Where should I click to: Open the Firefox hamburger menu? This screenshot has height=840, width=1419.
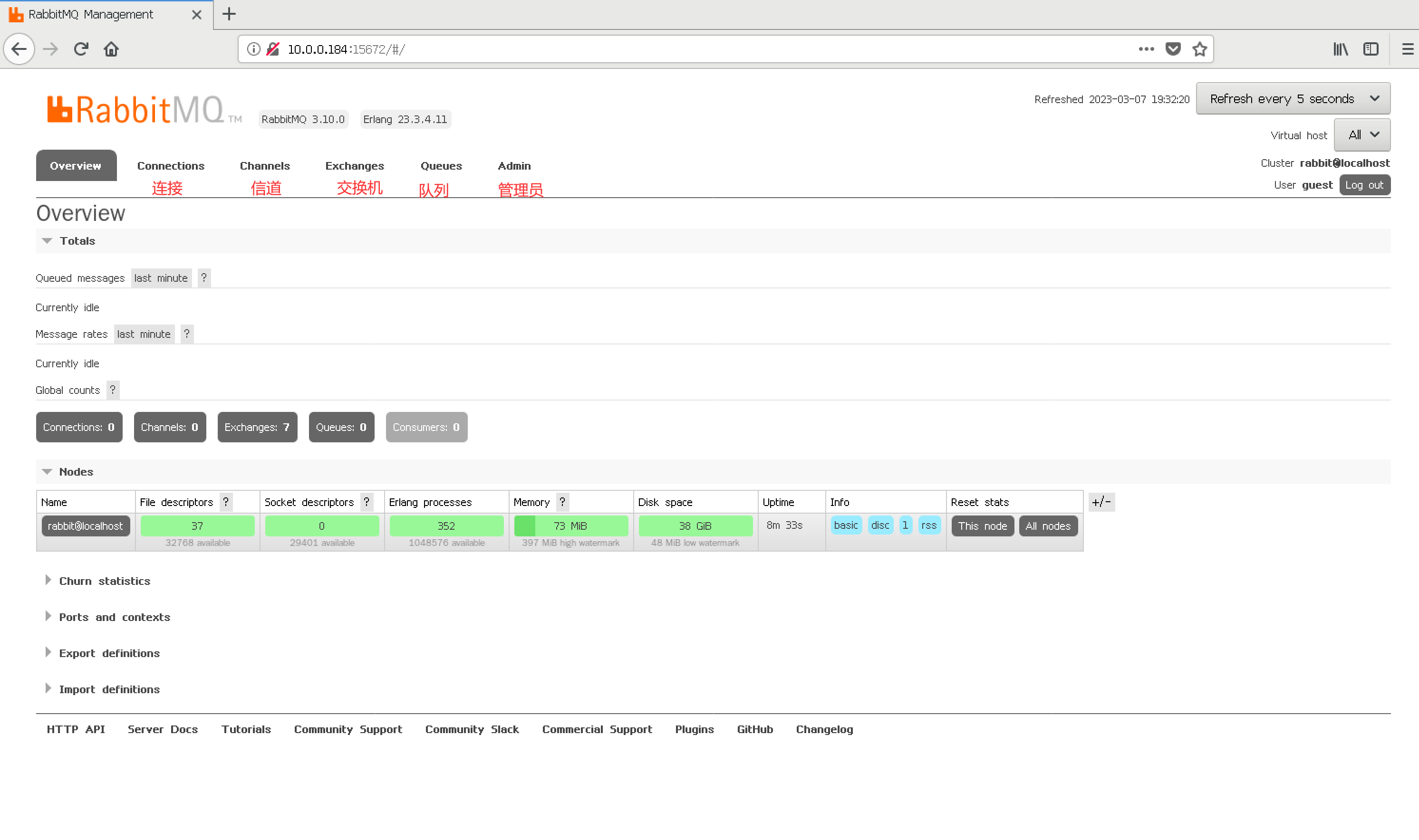1407,49
